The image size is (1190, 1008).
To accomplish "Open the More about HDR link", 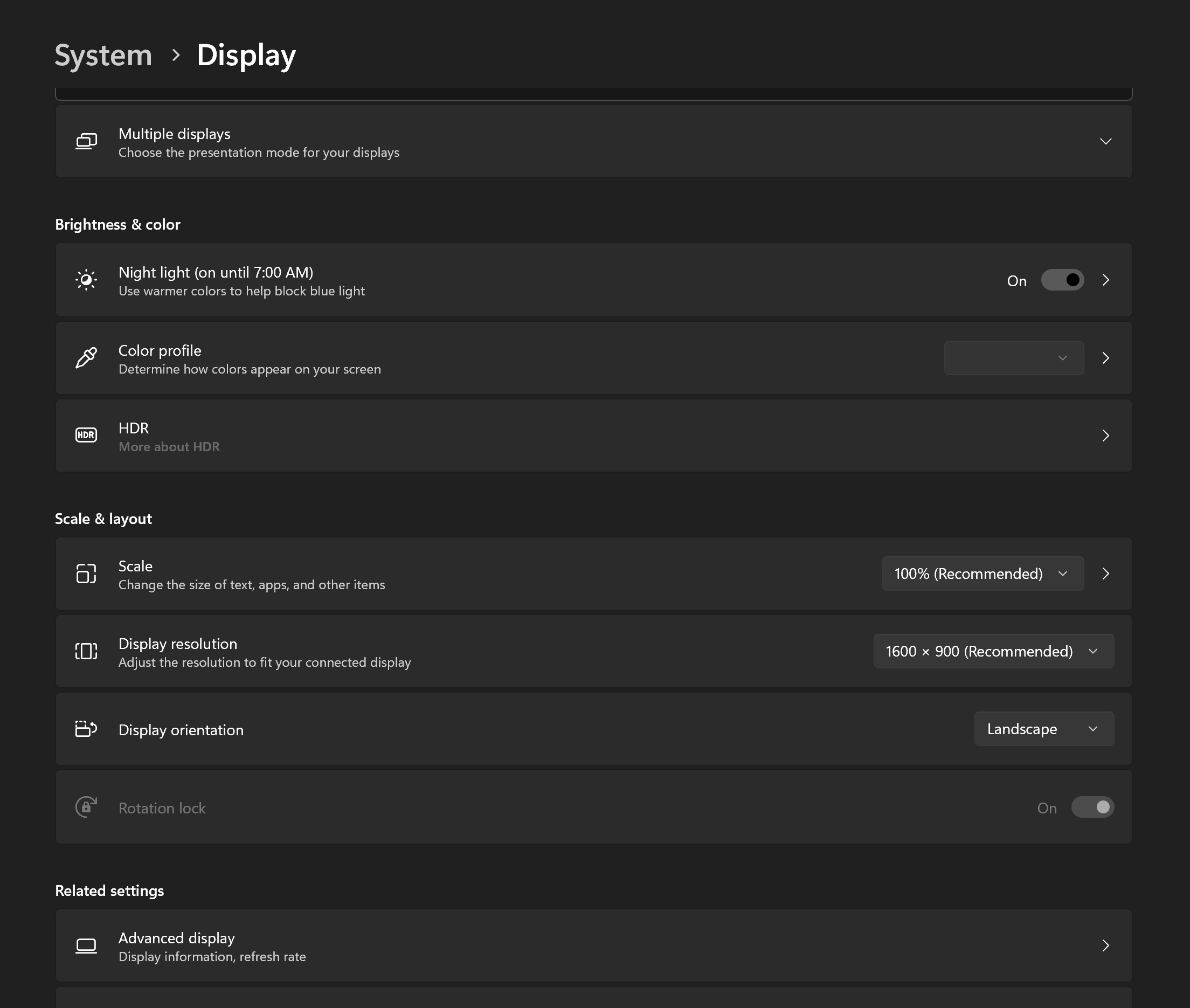I will point(169,447).
